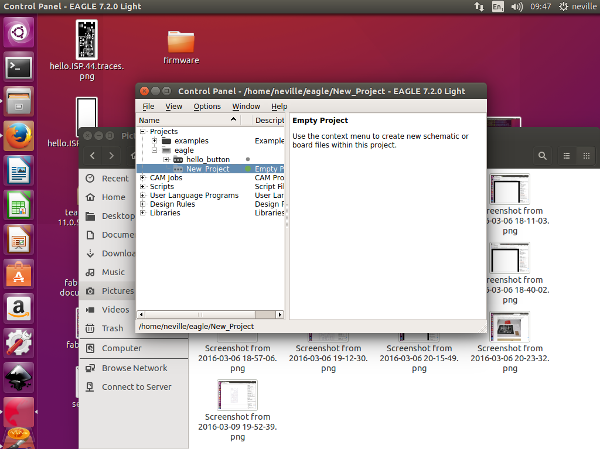The height and width of the screenshot is (449, 600).
Task: Collapse the Projects tree node
Action: pyautogui.click(x=143, y=131)
